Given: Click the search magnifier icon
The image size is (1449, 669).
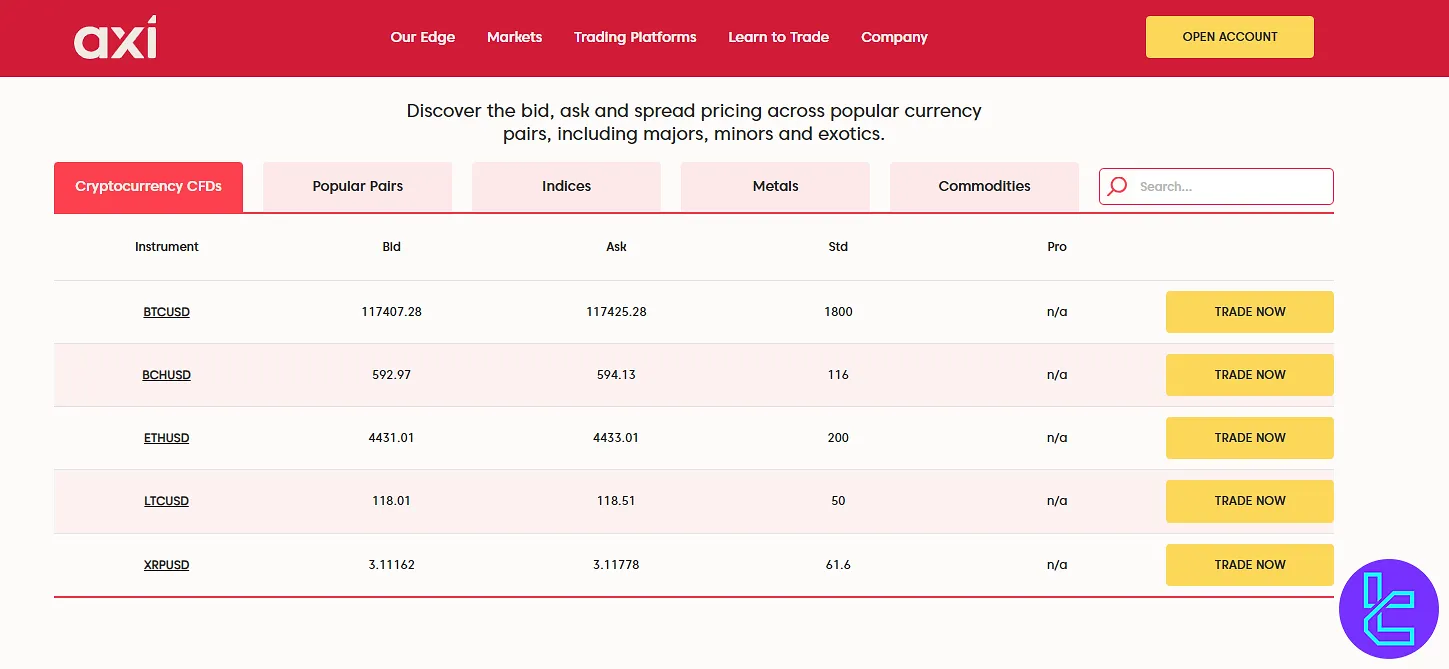Looking at the screenshot, I should (x=1118, y=186).
